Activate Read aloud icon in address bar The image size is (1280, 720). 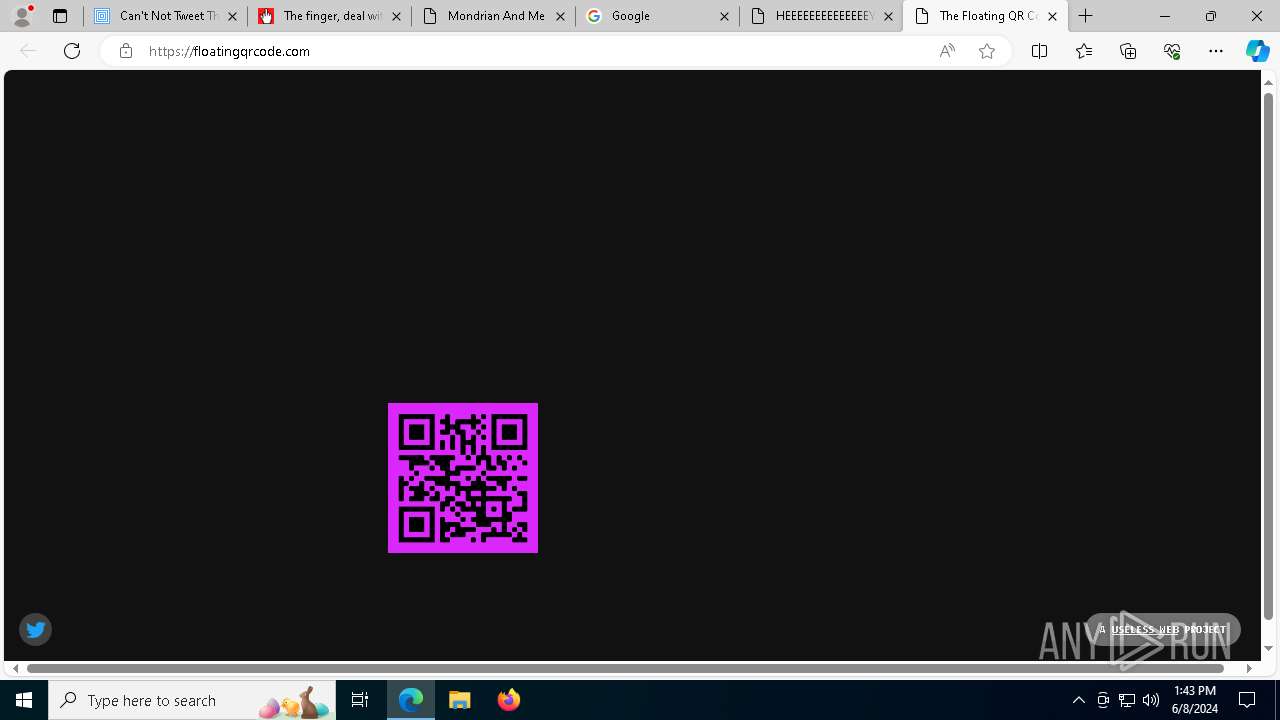[x=947, y=51]
